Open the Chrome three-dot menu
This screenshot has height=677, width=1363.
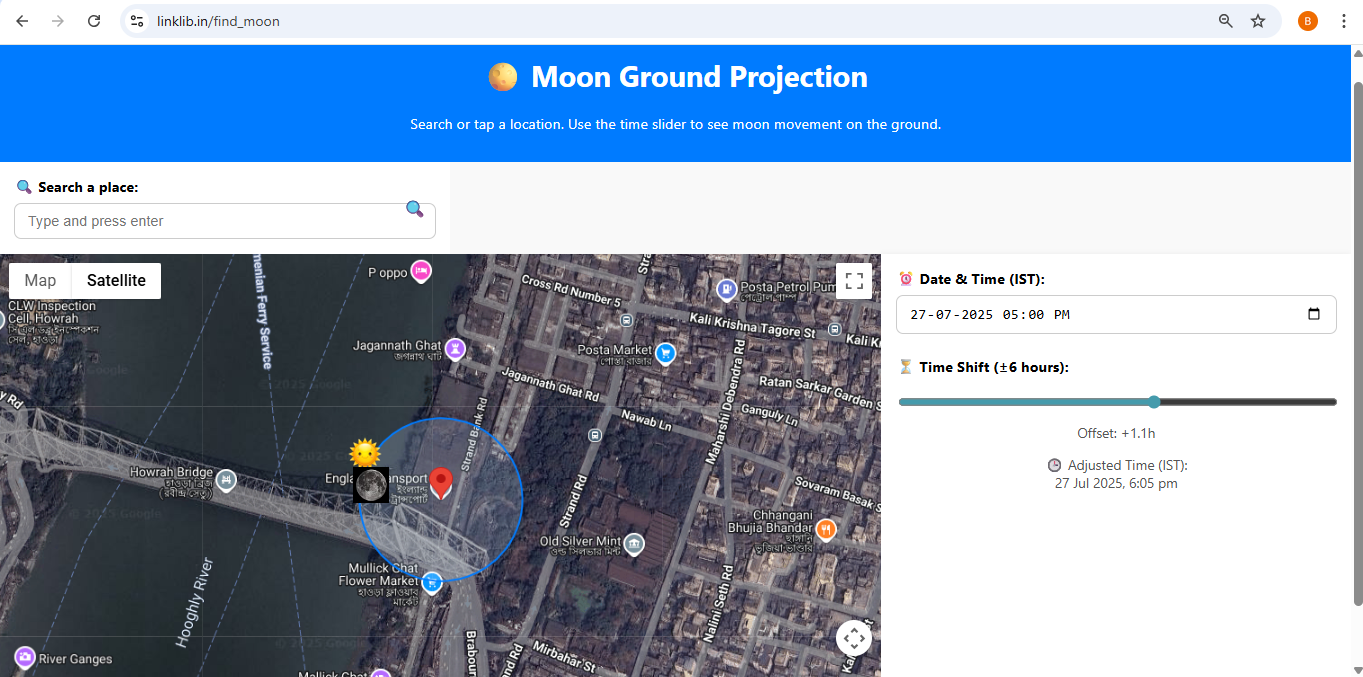[1344, 21]
